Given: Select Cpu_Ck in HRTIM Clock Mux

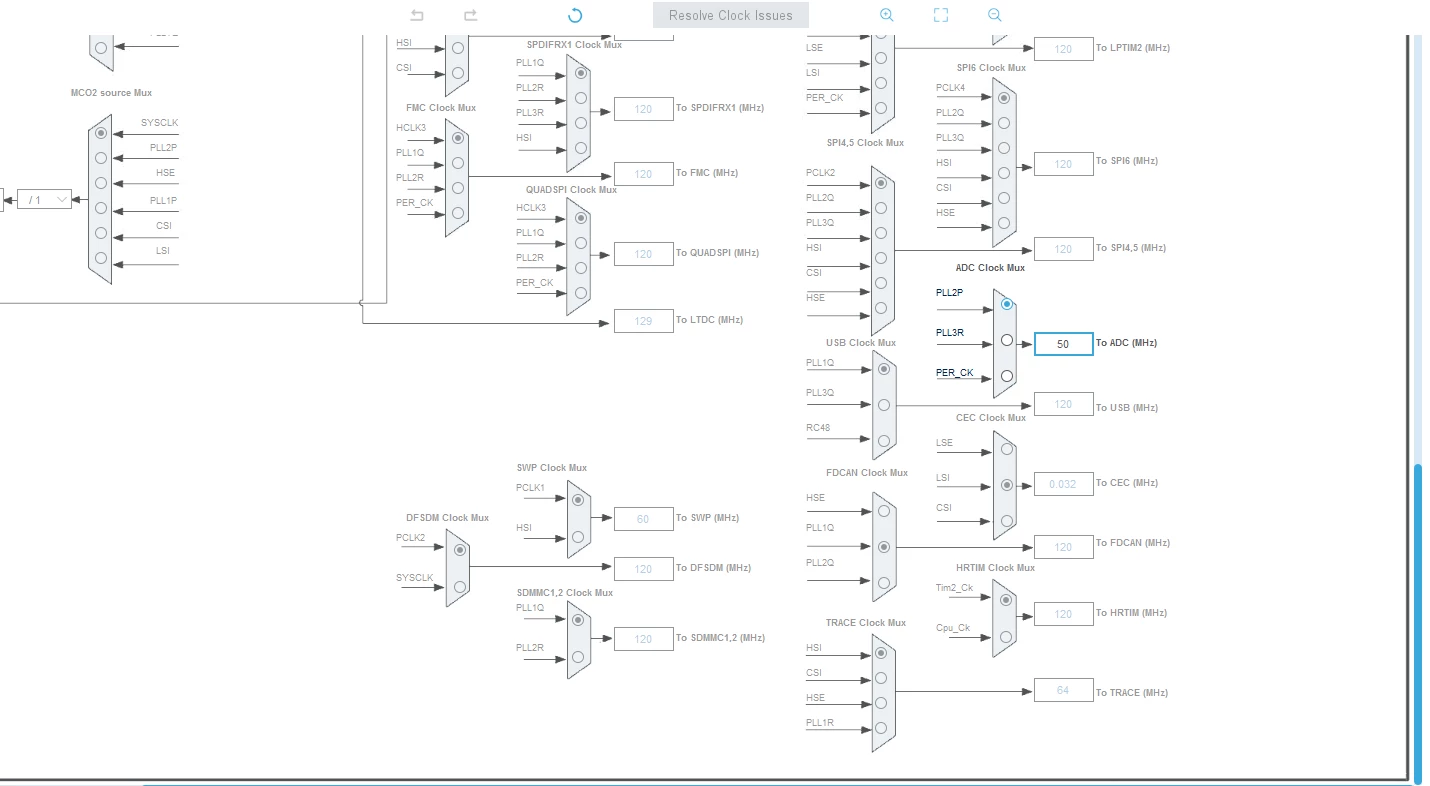Looking at the screenshot, I should [1006, 636].
